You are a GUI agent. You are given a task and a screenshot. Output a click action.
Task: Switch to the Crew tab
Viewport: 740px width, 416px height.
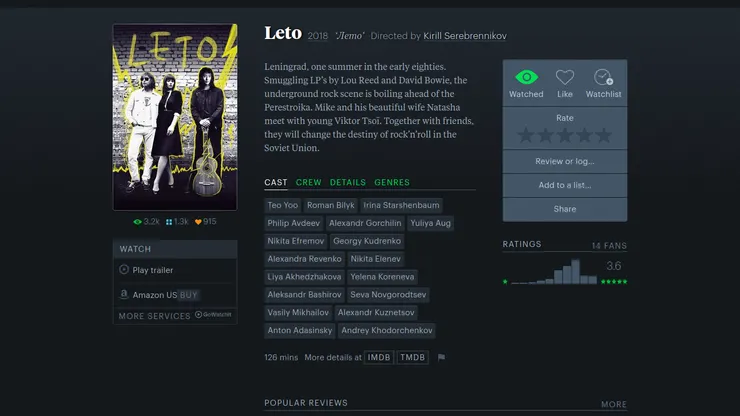[x=308, y=183]
